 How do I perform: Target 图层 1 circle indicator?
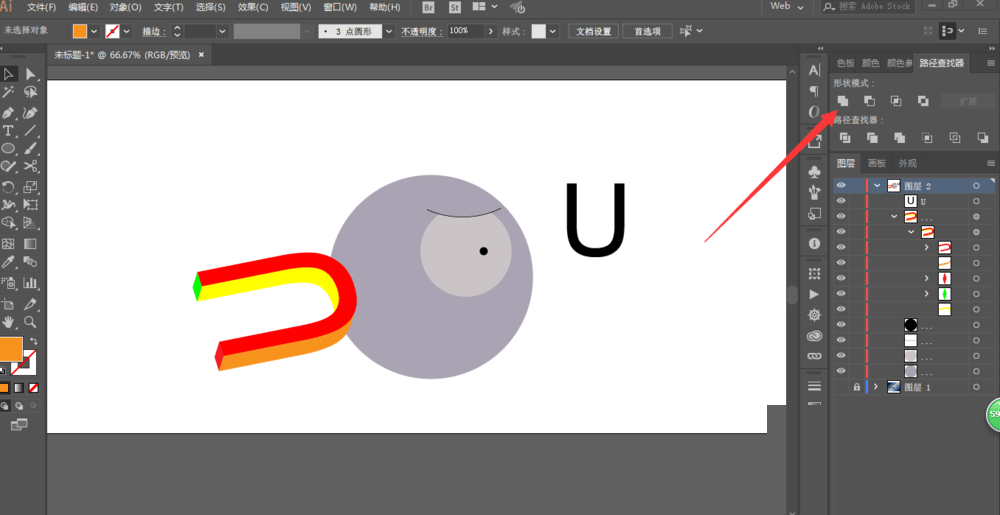[x=976, y=387]
